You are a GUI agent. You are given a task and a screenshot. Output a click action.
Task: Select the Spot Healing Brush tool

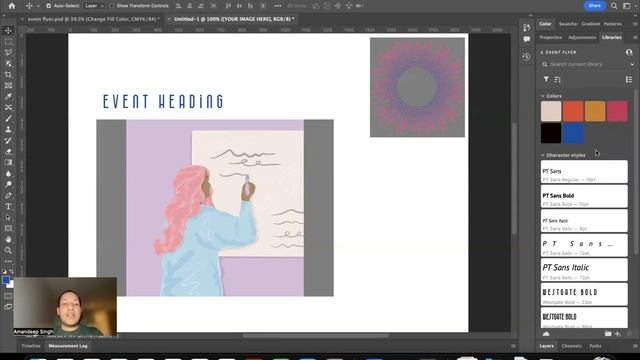pos(8,107)
